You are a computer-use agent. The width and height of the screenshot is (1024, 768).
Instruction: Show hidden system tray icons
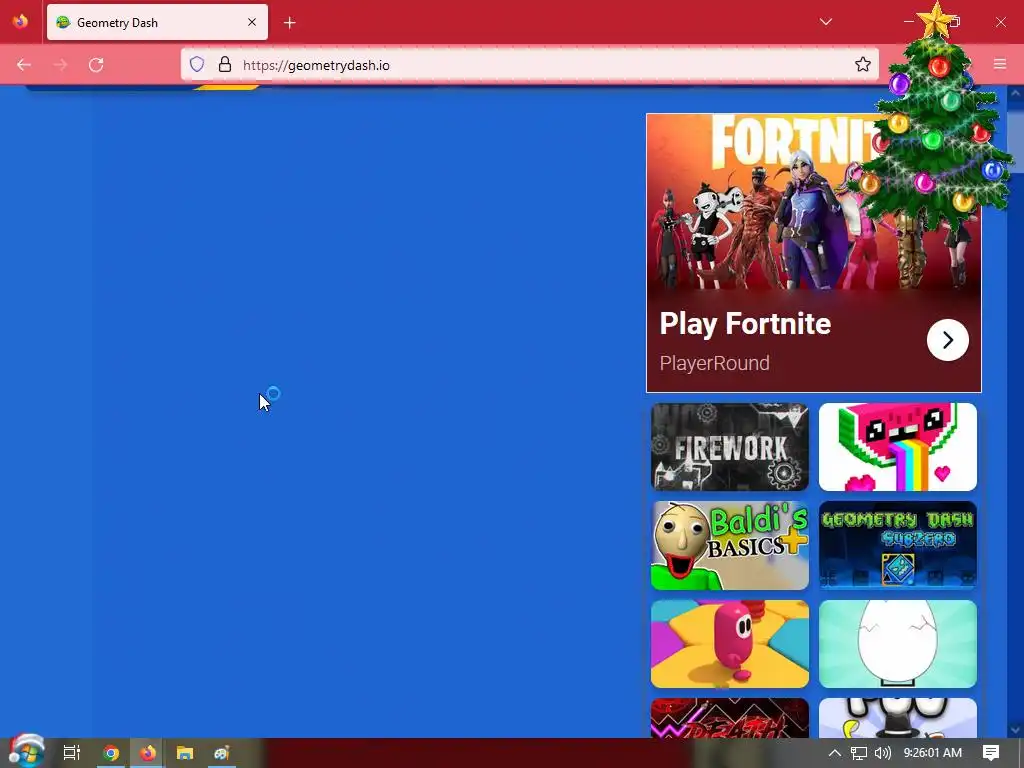coord(834,753)
